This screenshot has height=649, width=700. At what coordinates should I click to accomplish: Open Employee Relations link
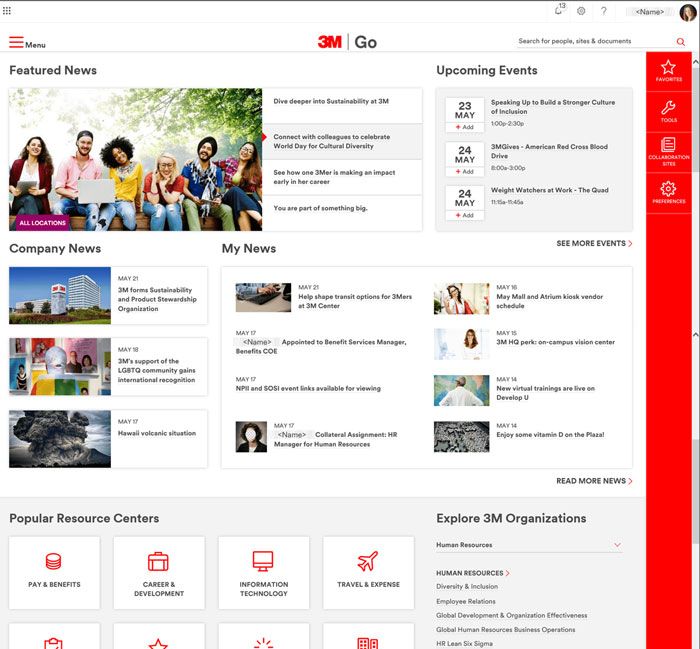466,601
